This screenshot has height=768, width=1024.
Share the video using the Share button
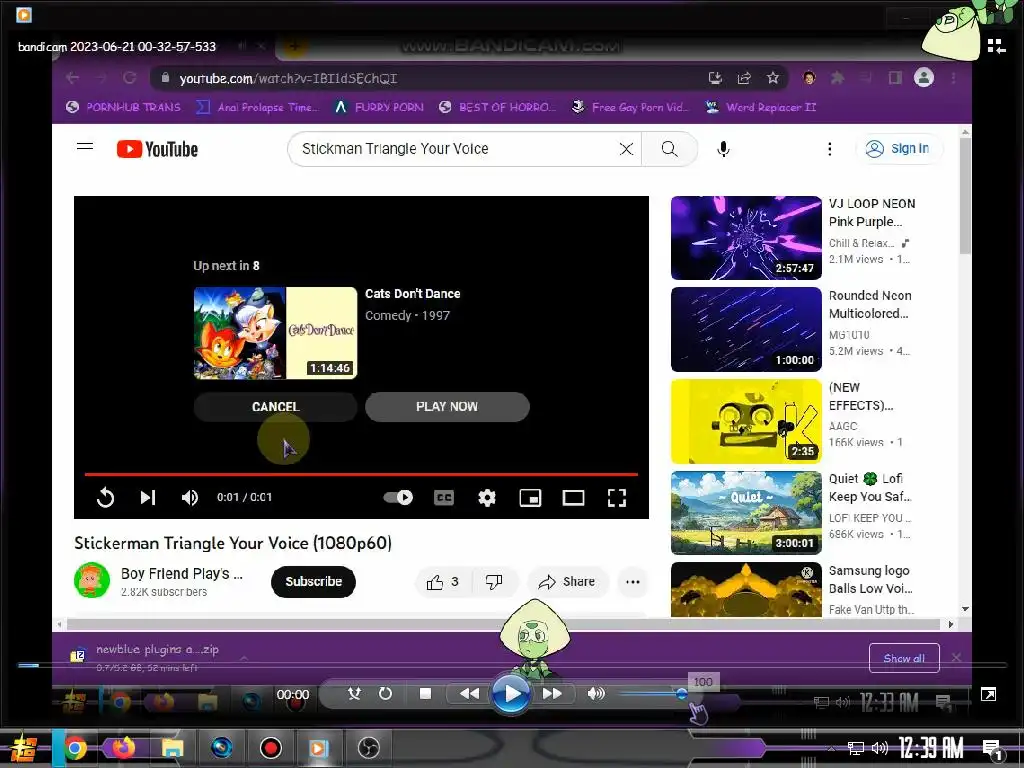tap(567, 582)
